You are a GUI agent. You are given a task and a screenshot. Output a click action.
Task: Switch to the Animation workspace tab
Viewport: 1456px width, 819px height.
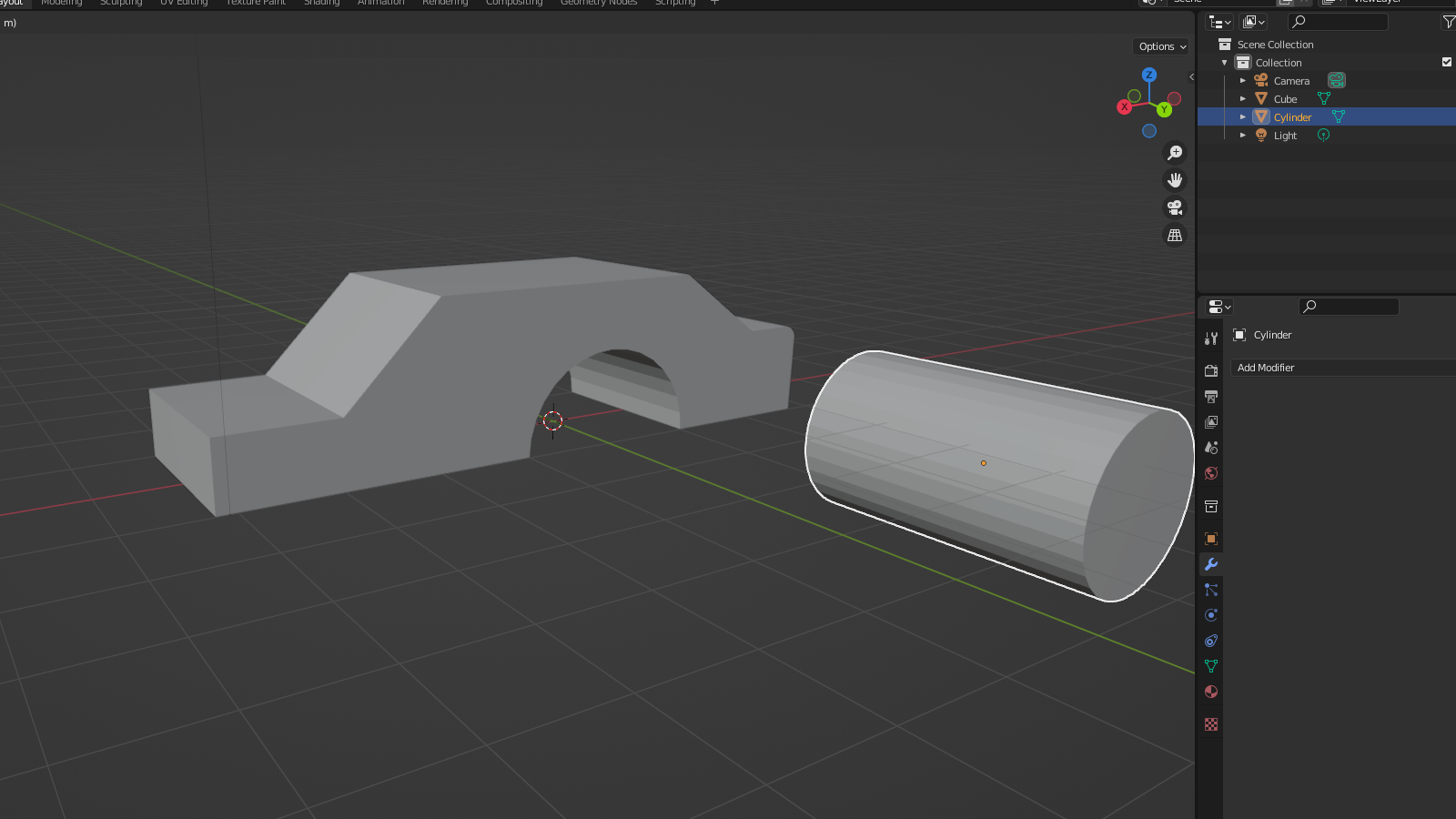[380, 3]
